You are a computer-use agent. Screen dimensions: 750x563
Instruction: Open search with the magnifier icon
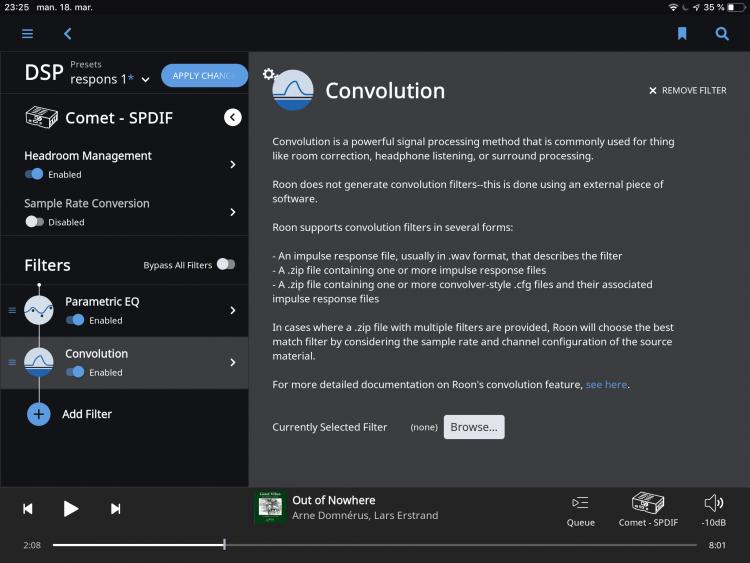(722, 33)
